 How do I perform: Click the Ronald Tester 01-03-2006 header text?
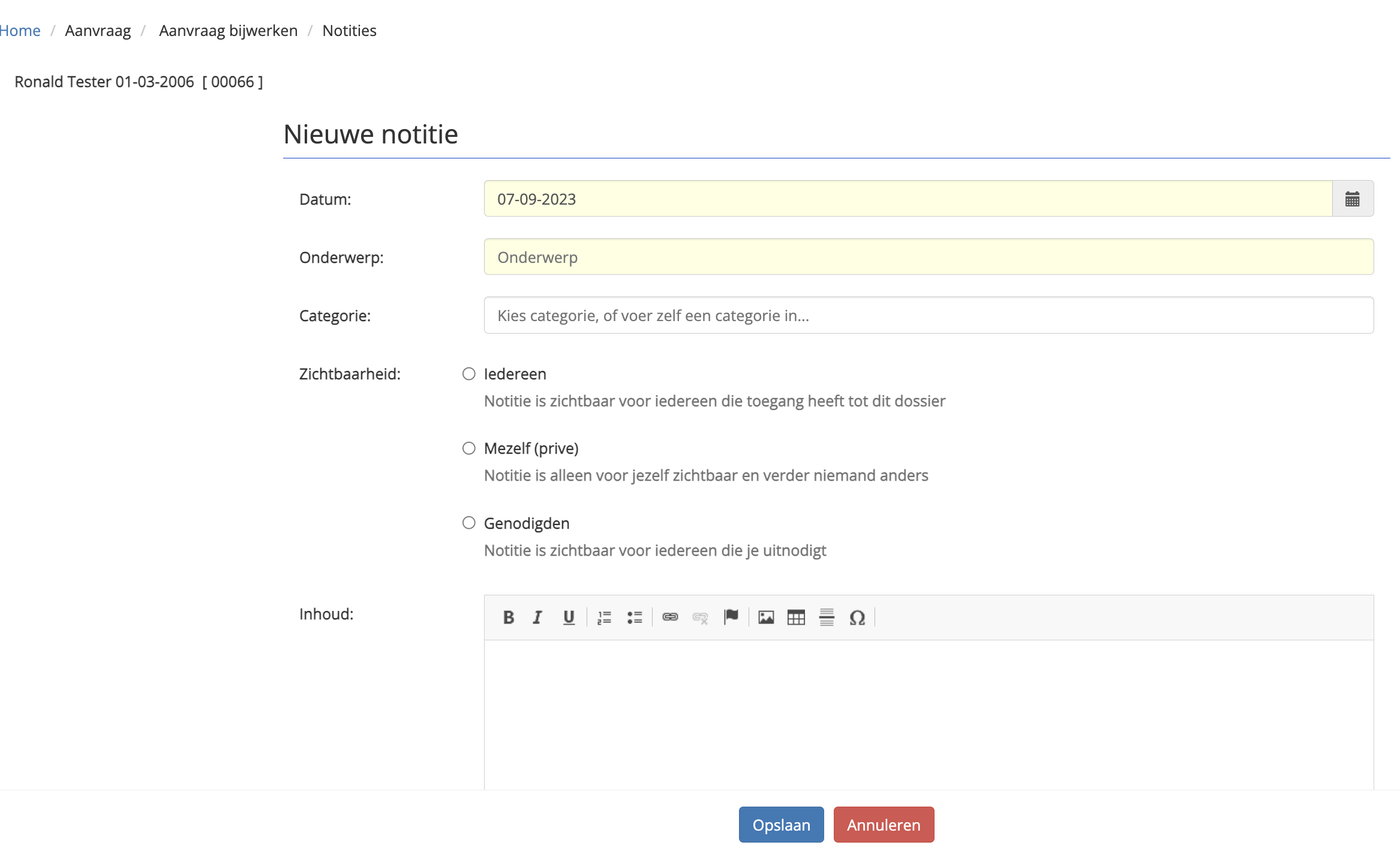point(139,82)
